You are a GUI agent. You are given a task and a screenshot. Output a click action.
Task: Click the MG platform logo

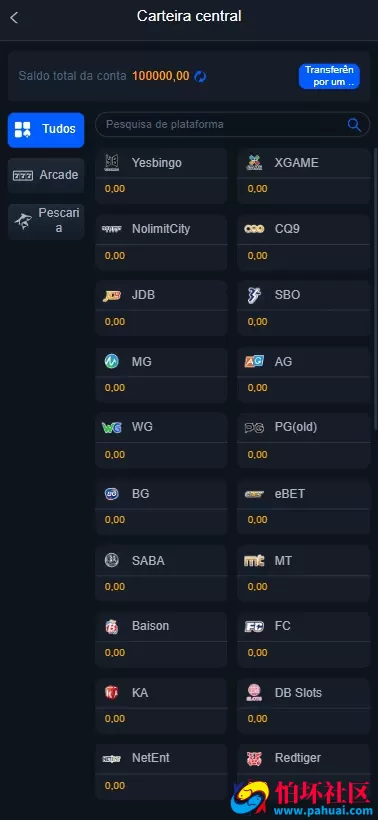pos(111,361)
